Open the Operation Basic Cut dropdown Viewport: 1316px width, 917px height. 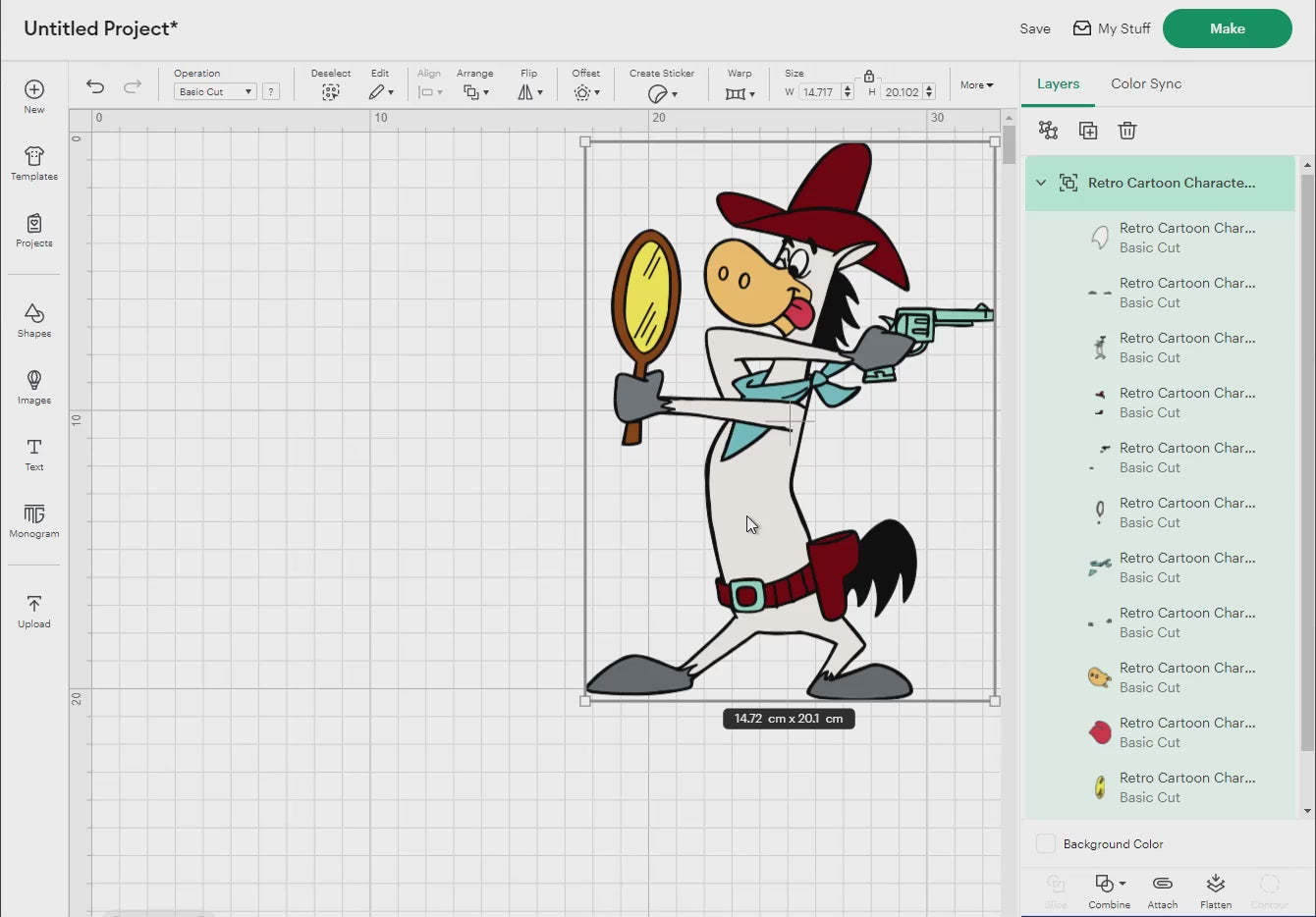214,91
